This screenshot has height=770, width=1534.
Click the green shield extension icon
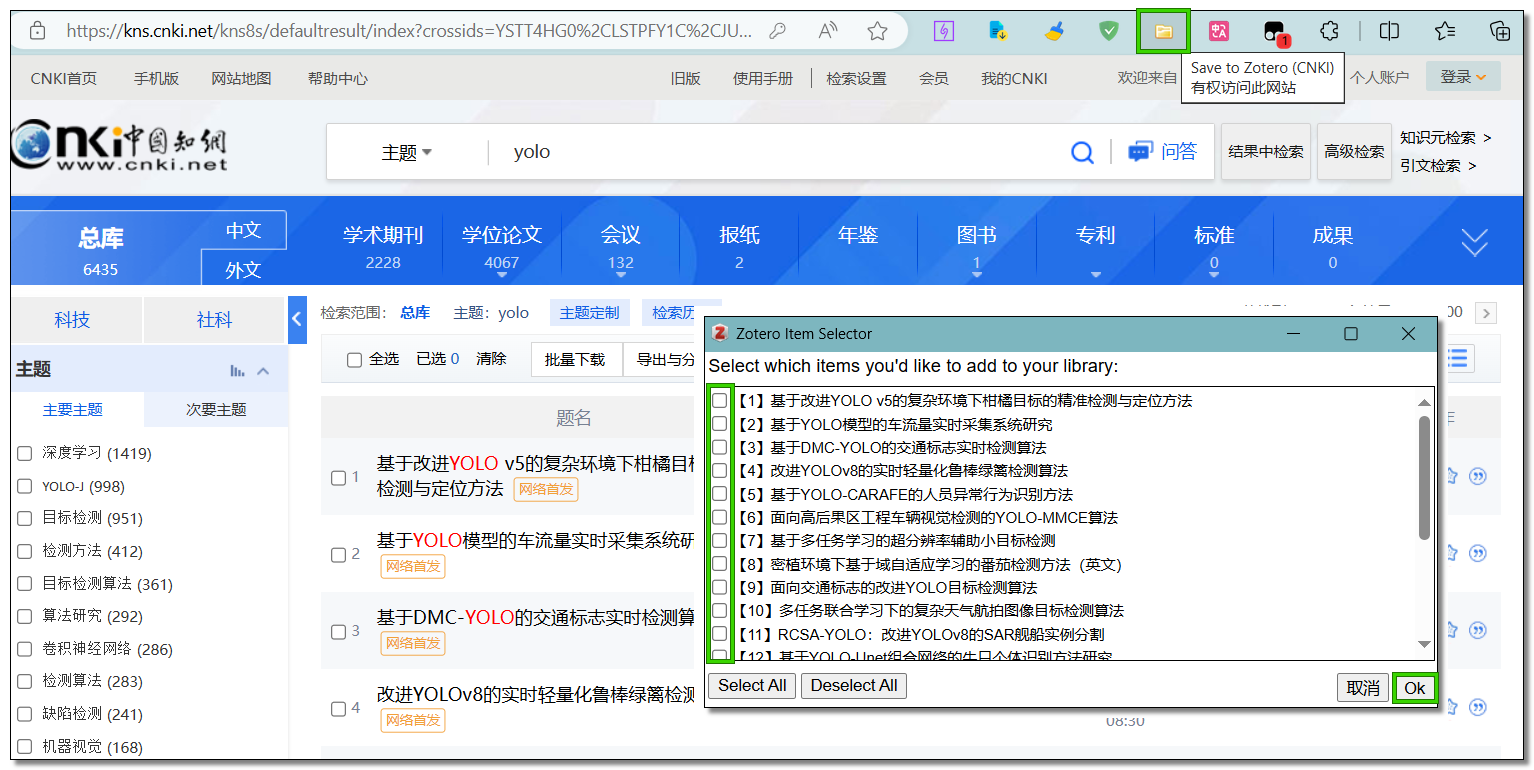[1108, 31]
